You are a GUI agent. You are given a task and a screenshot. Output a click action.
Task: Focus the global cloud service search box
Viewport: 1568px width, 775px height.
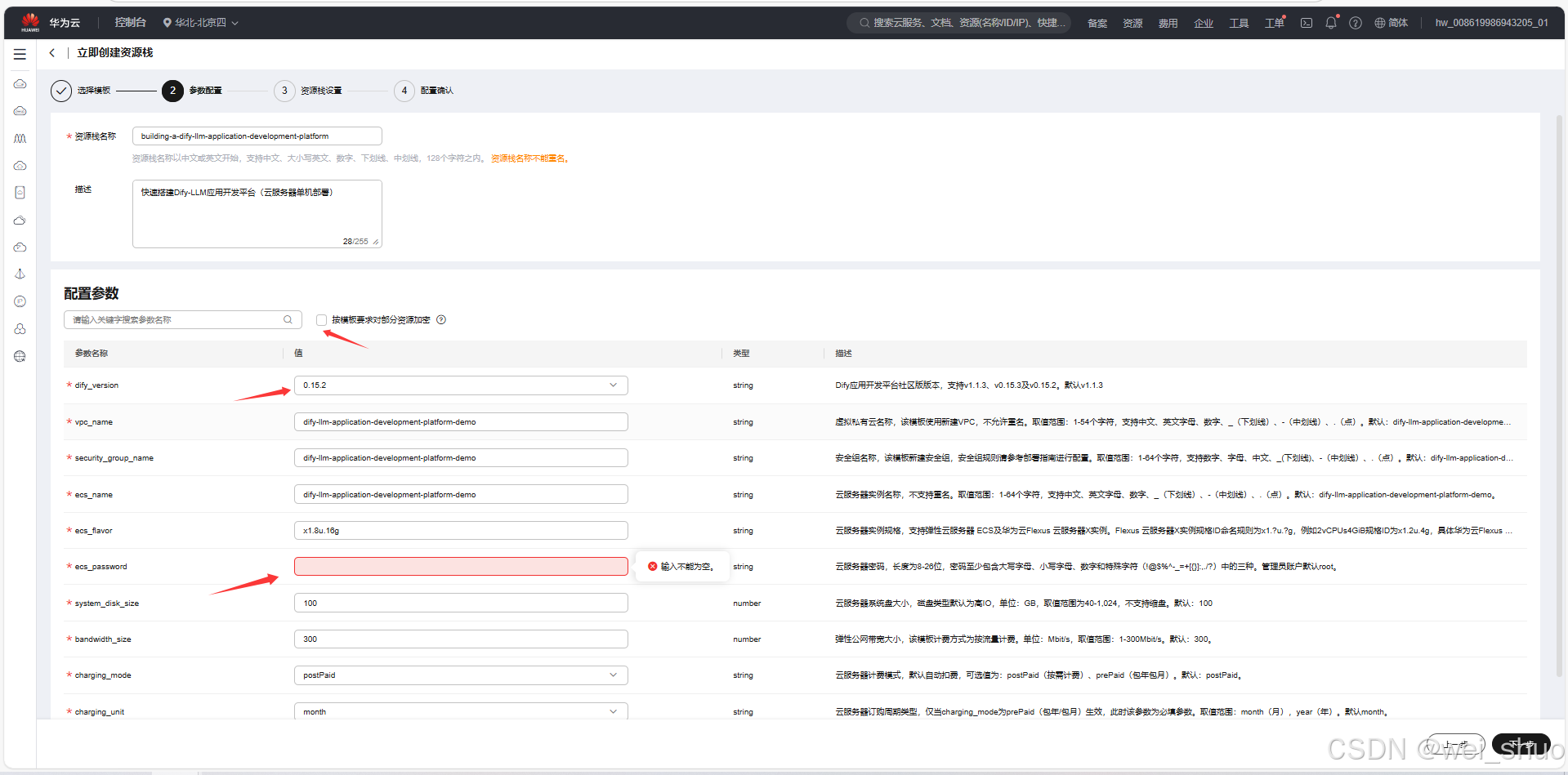coord(959,23)
